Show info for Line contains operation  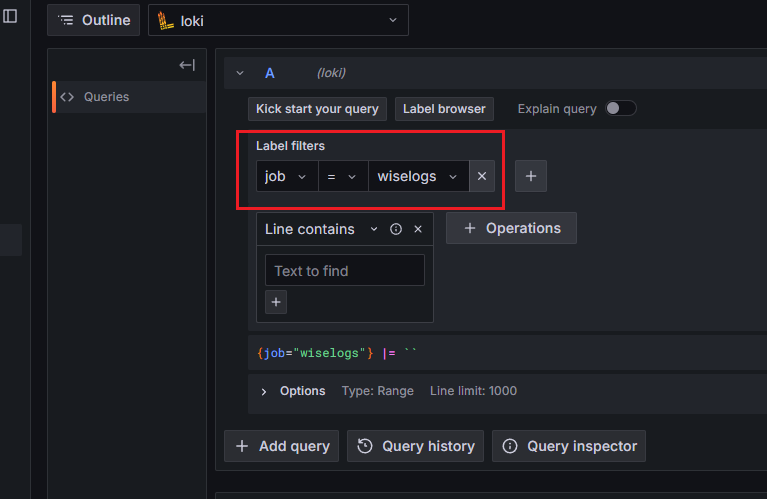tap(396, 229)
